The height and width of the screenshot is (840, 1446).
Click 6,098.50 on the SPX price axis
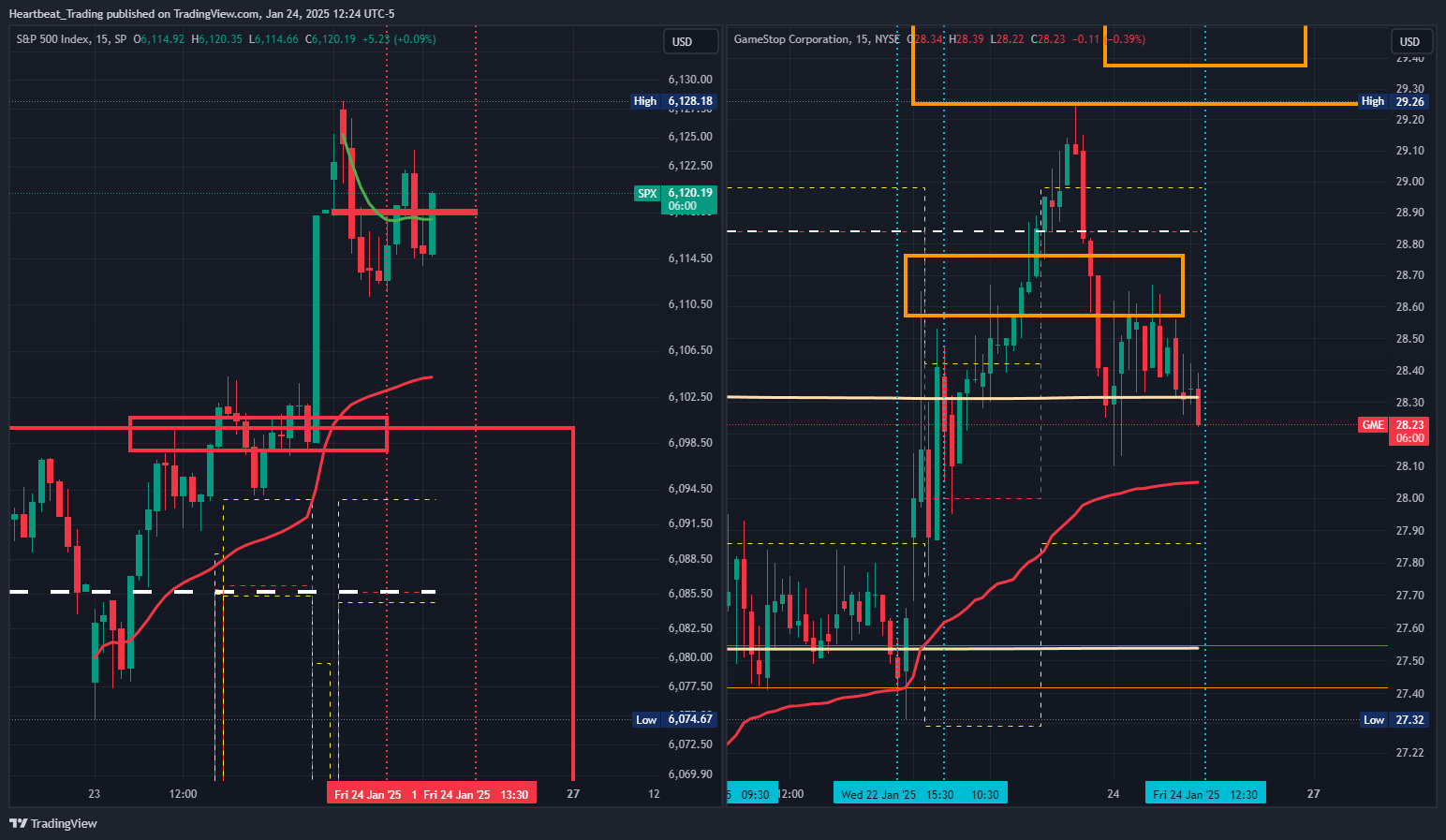point(690,443)
